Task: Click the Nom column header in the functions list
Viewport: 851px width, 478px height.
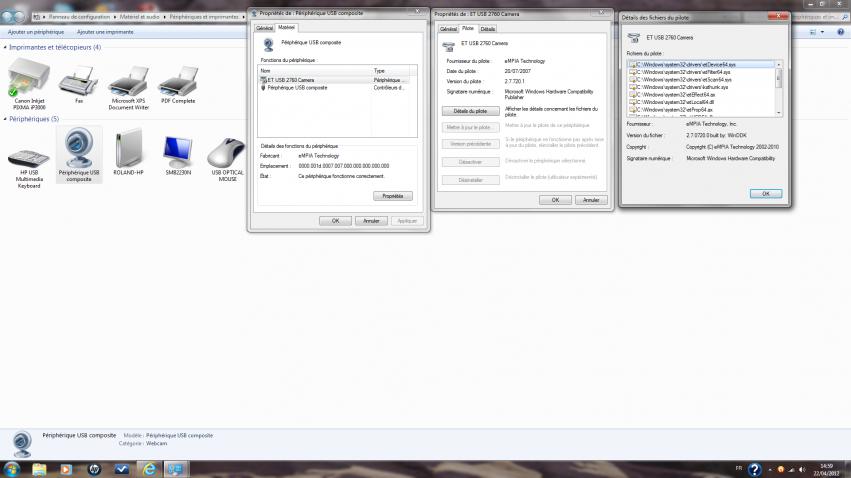Action: (x=315, y=71)
